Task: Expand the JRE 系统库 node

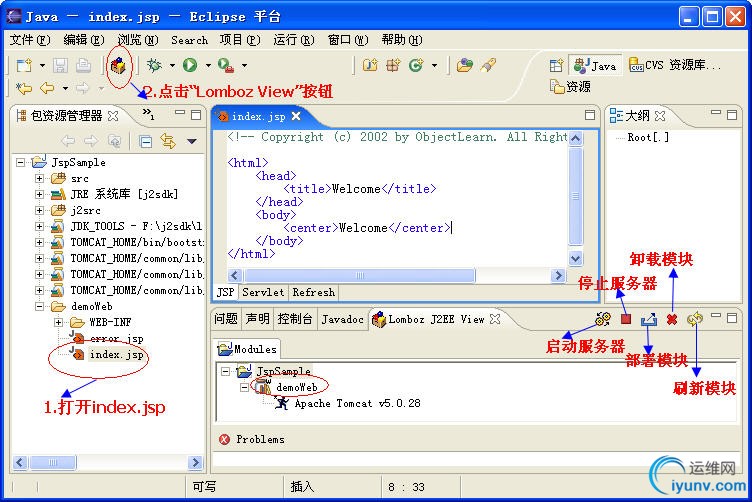Action: tap(39, 194)
